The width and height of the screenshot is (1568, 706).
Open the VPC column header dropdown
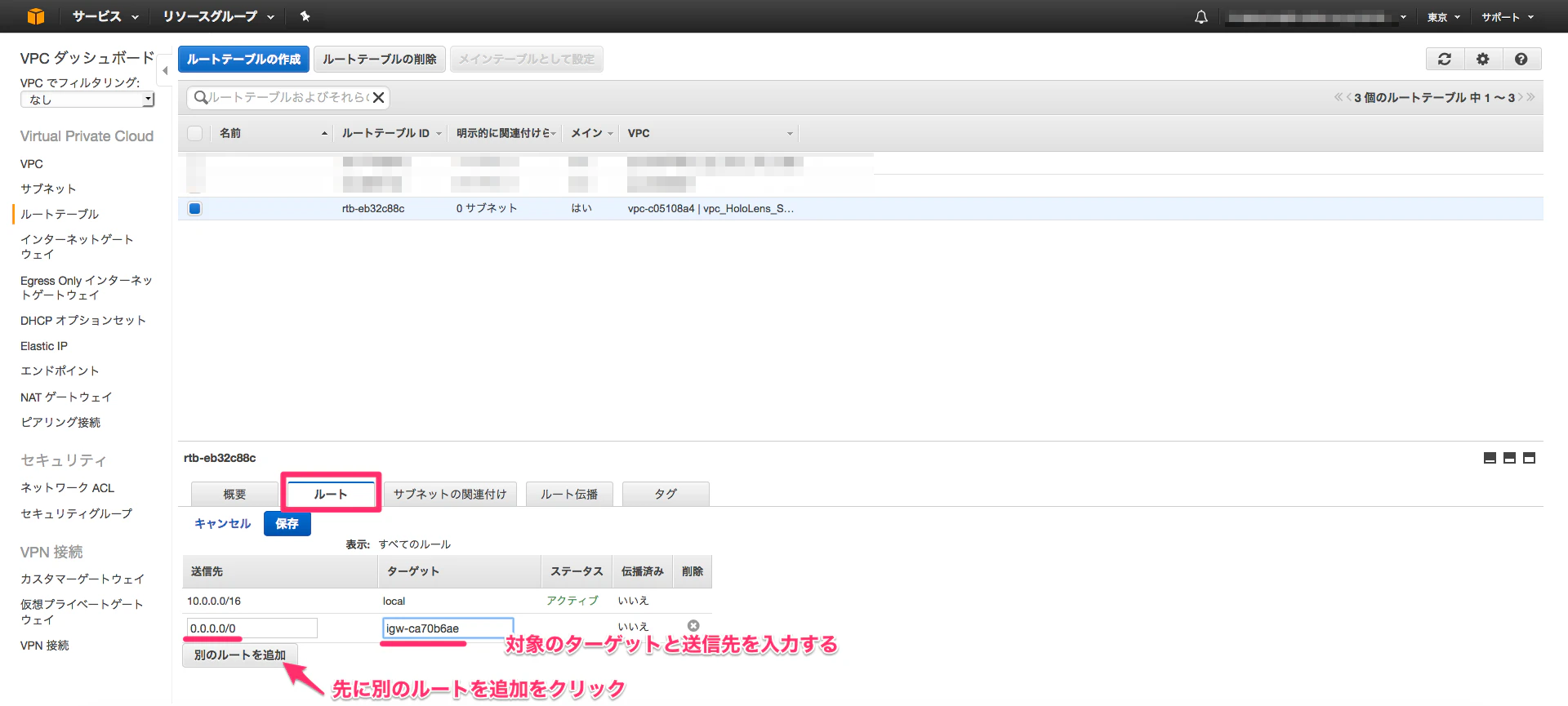tap(790, 134)
